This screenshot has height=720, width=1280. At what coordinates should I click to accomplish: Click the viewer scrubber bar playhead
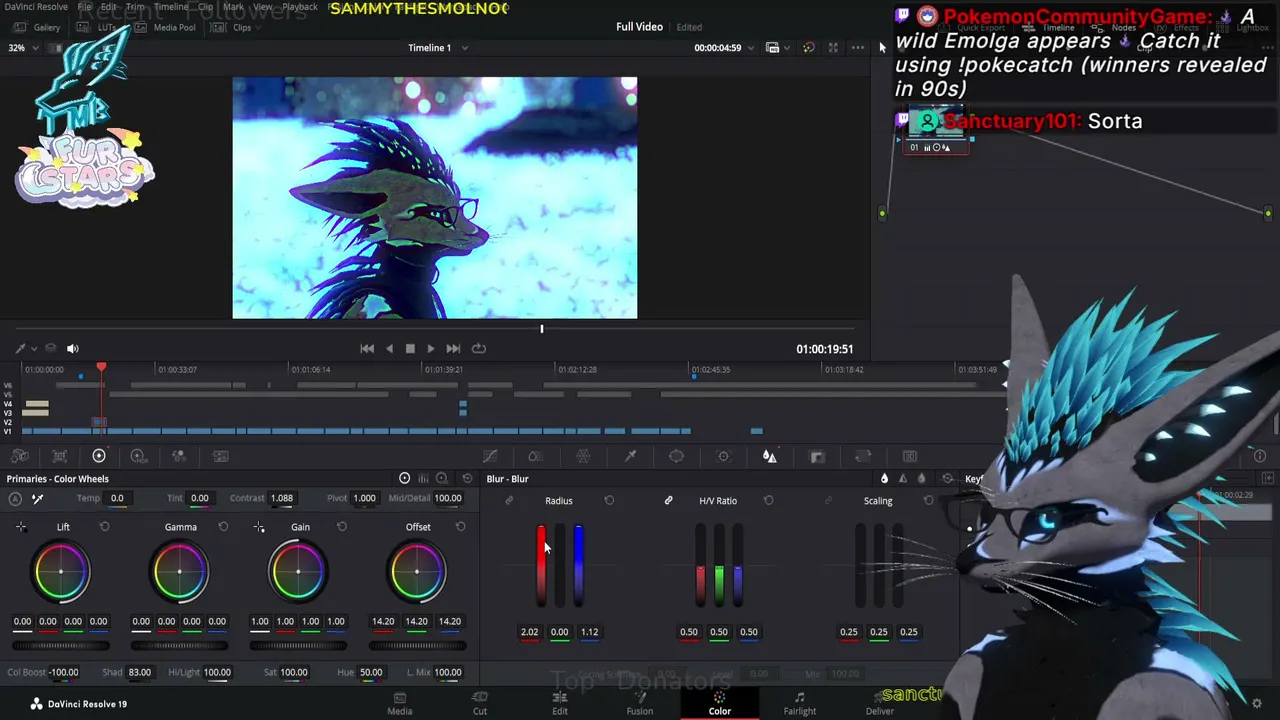coord(542,328)
